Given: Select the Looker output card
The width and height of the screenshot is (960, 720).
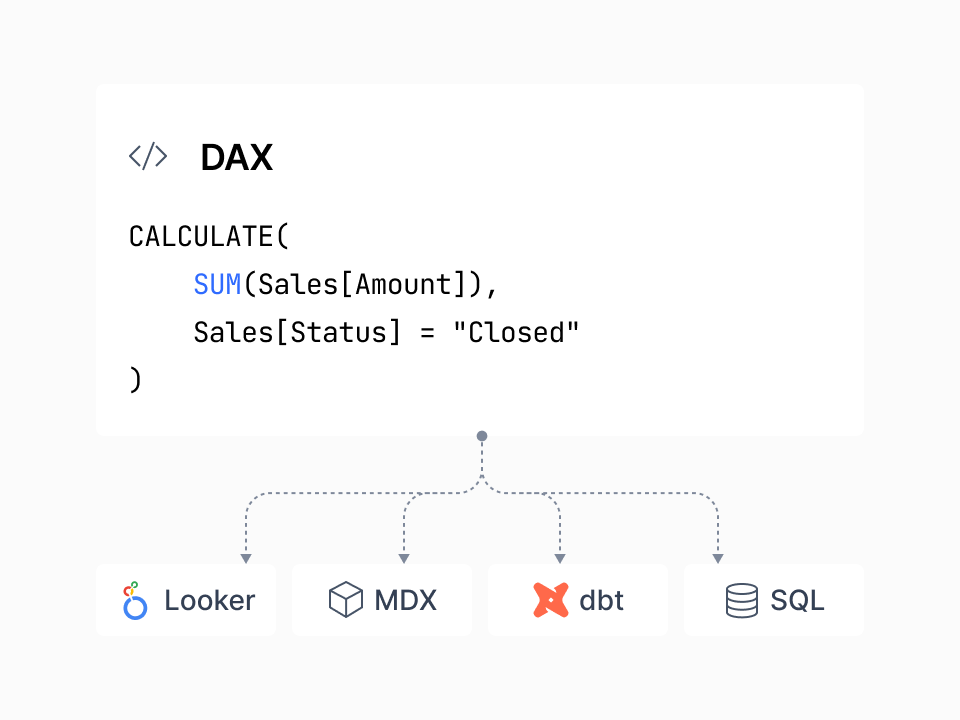Looking at the screenshot, I should coord(186,600).
